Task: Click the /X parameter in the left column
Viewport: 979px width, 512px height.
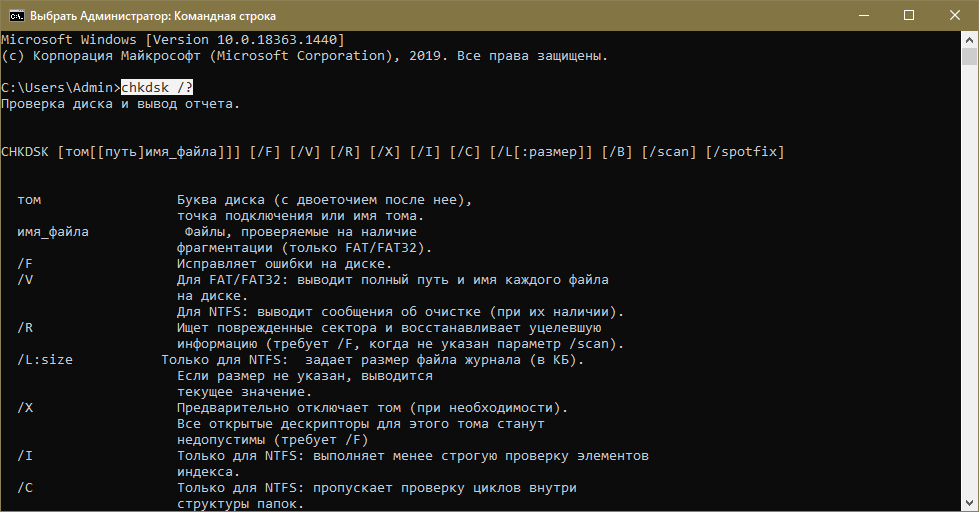Action: [26, 408]
